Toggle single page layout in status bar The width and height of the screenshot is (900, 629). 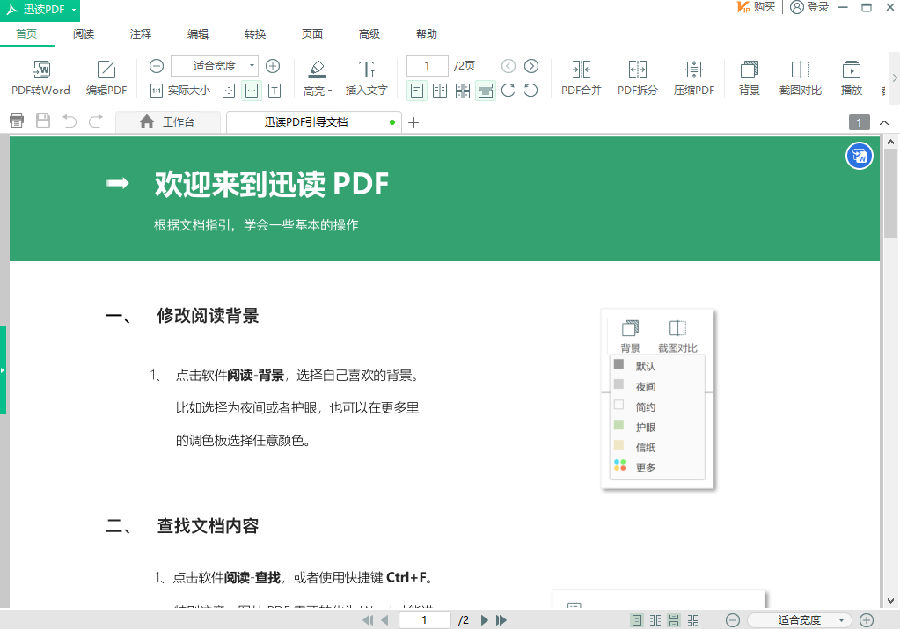(x=637, y=620)
